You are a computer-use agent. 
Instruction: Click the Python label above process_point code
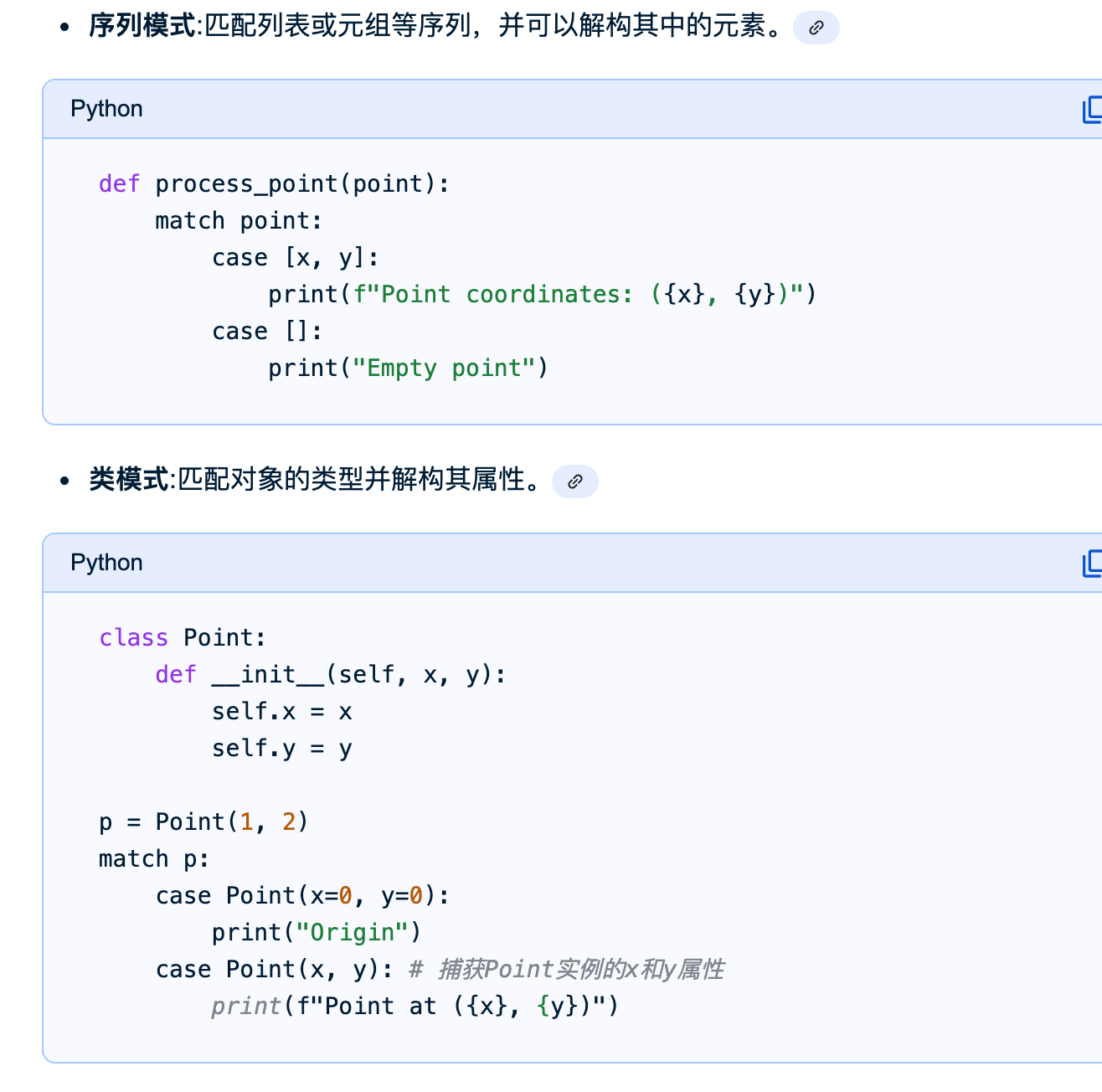(106, 109)
